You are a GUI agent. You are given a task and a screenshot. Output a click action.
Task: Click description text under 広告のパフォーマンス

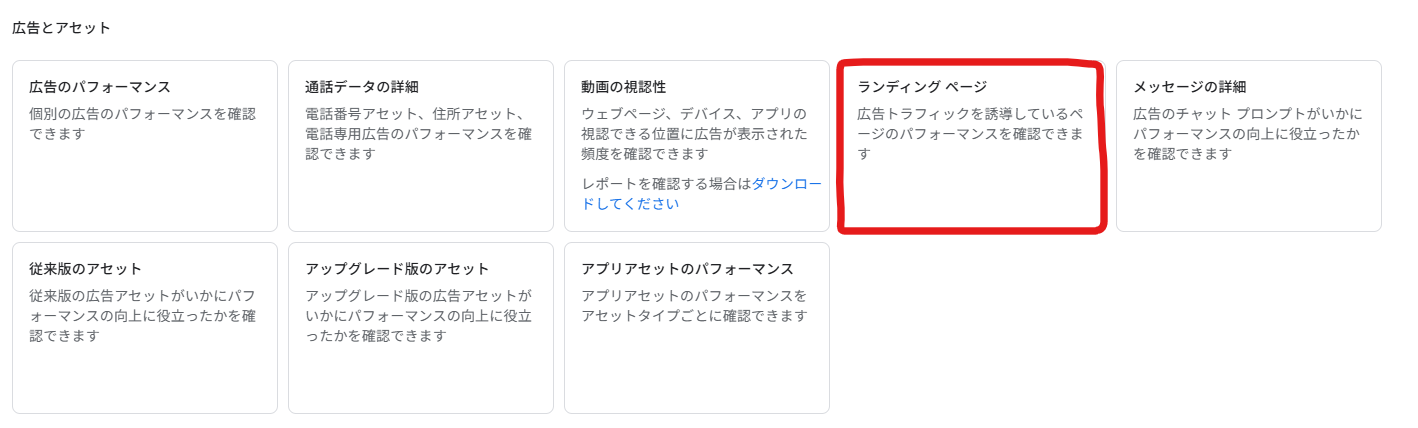143,123
